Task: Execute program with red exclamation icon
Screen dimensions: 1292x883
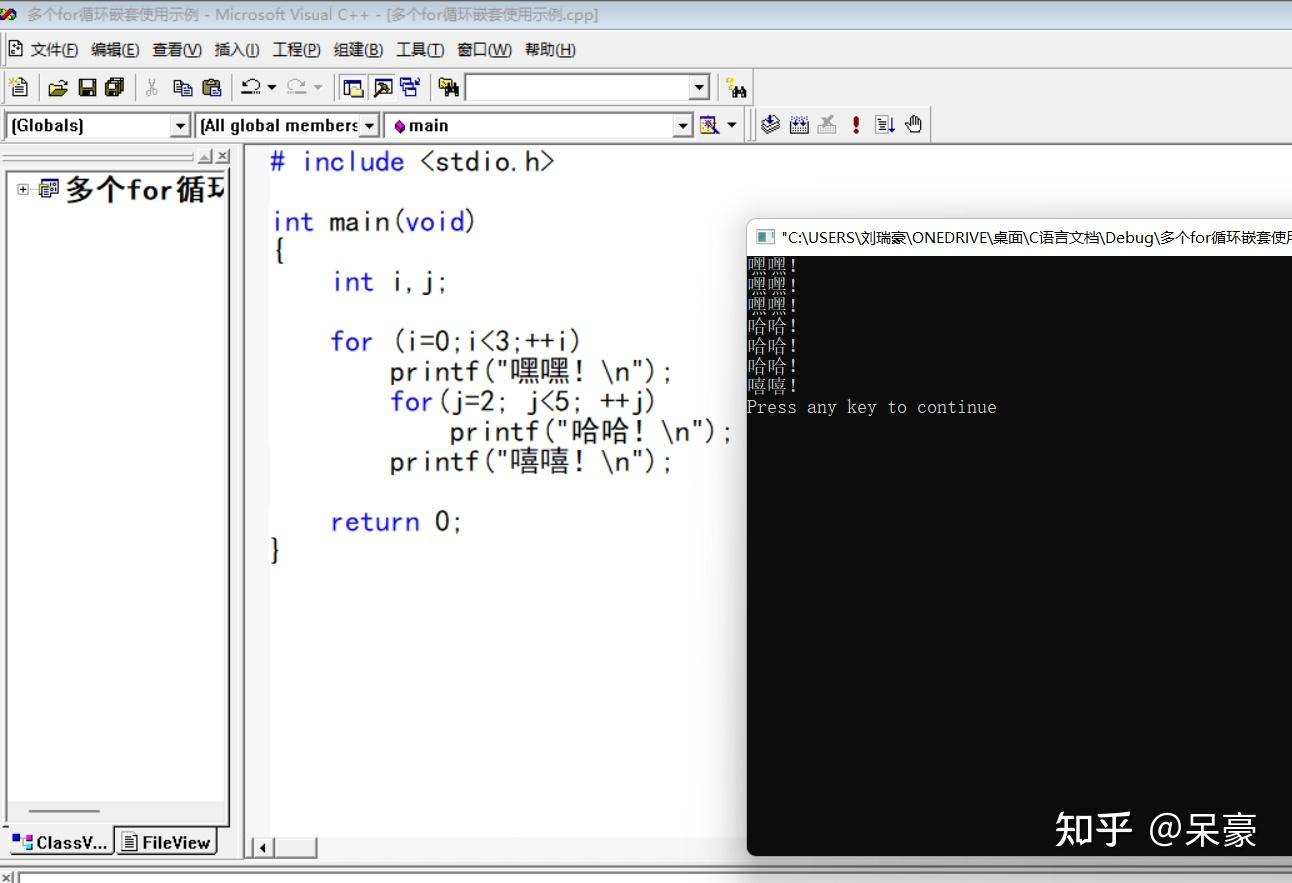Action: click(856, 125)
